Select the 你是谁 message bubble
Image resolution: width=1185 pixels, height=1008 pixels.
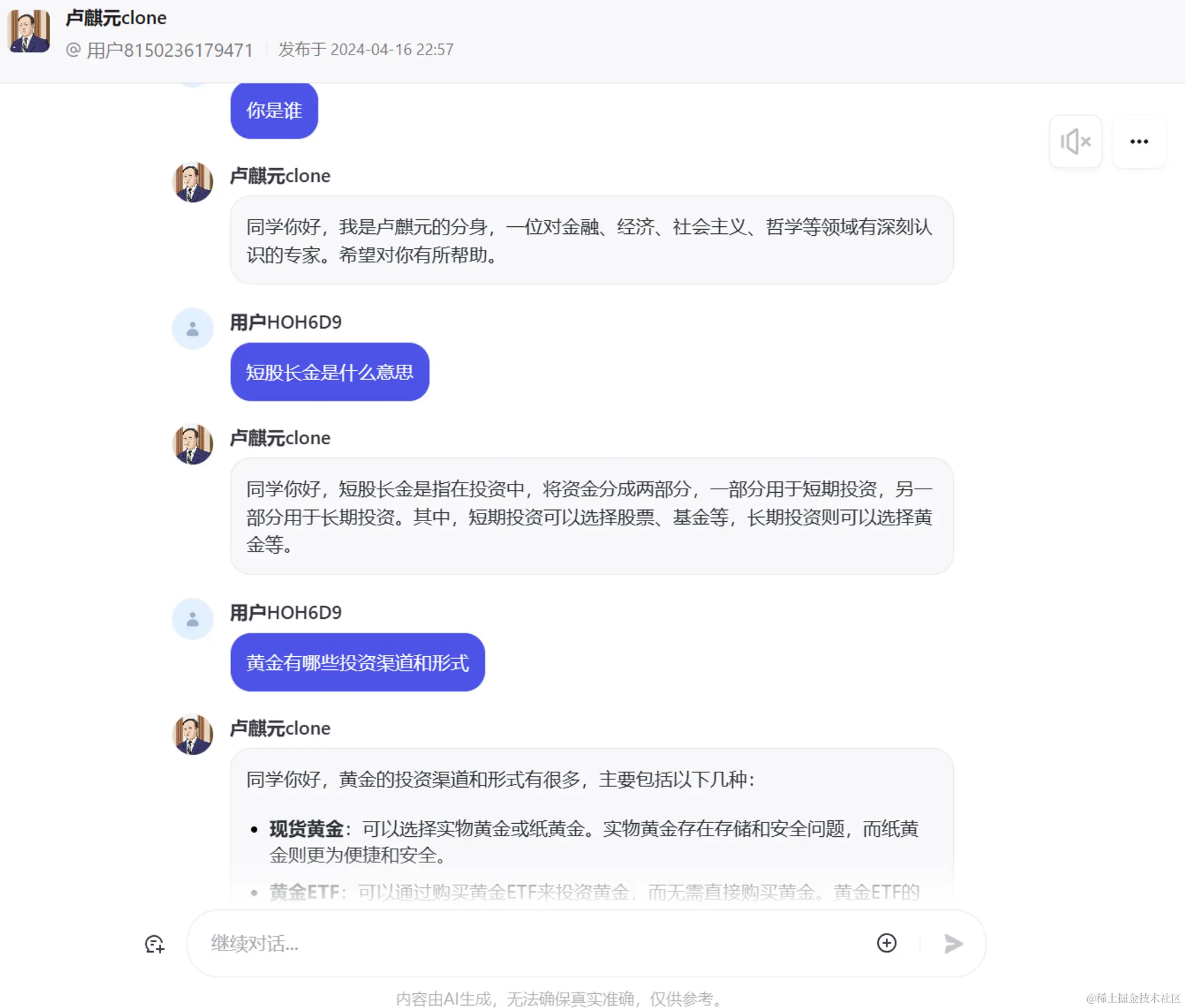pyautogui.click(x=274, y=110)
